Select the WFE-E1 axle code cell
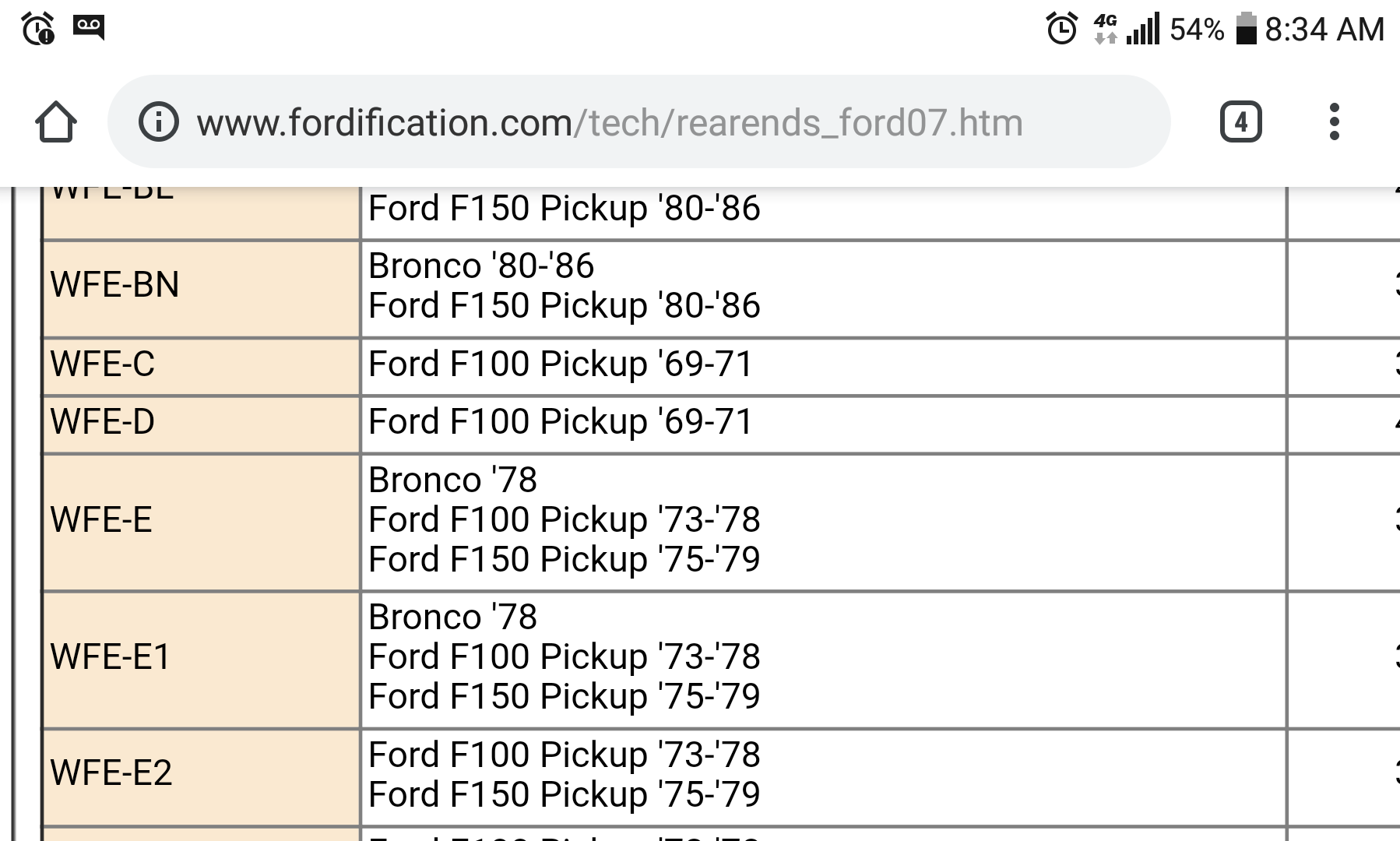This screenshot has width=1400, height=841. [108, 657]
